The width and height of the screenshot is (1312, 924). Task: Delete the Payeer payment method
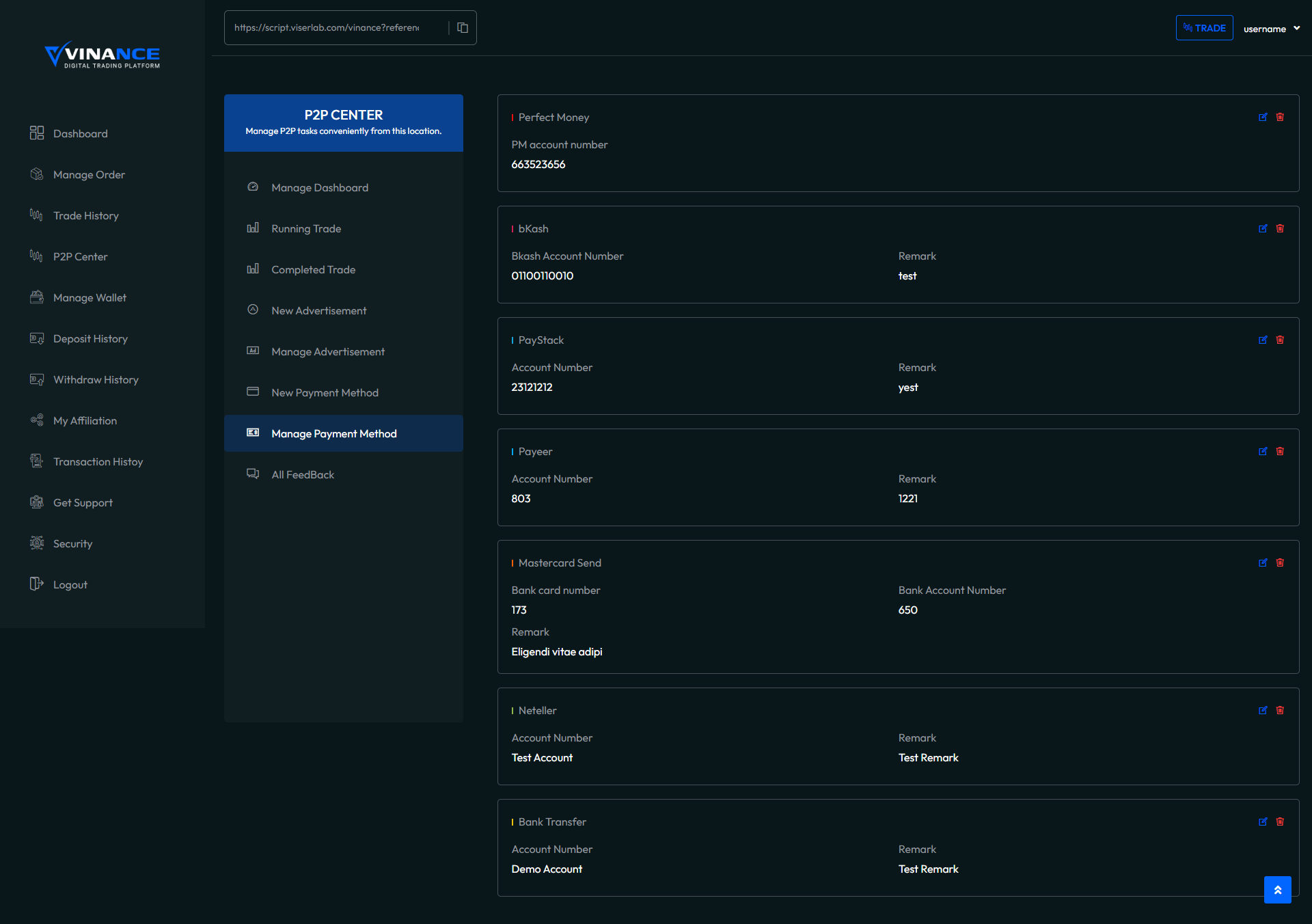point(1280,452)
